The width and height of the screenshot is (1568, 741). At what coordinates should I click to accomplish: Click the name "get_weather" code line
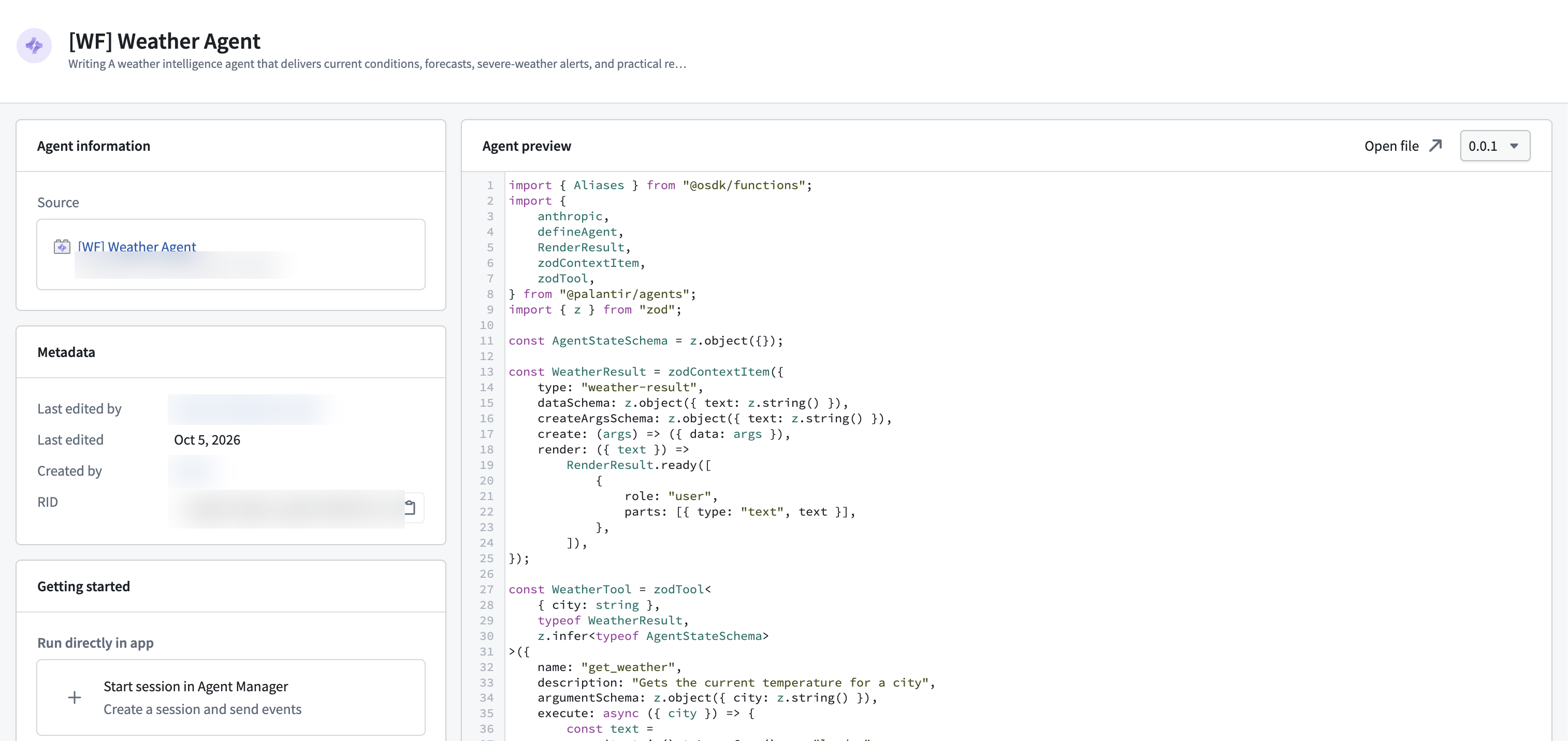609,667
